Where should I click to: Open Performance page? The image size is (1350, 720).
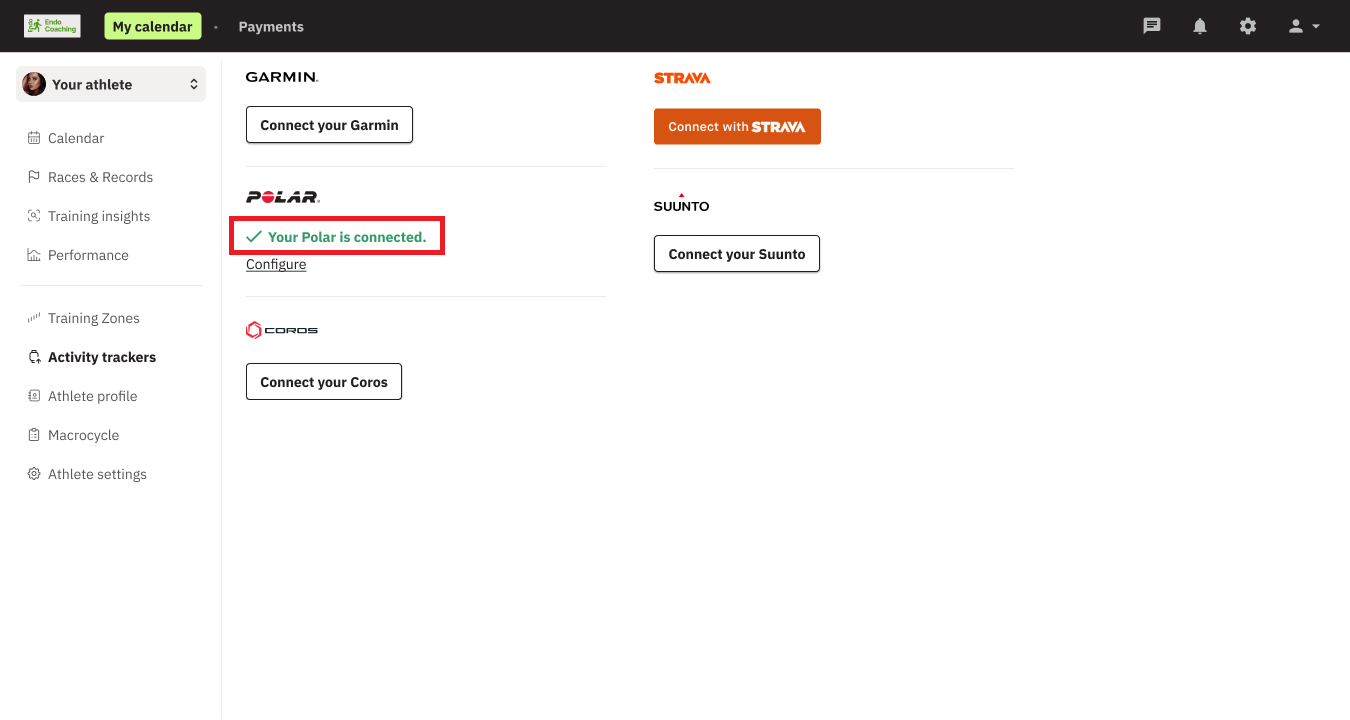tap(88, 255)
